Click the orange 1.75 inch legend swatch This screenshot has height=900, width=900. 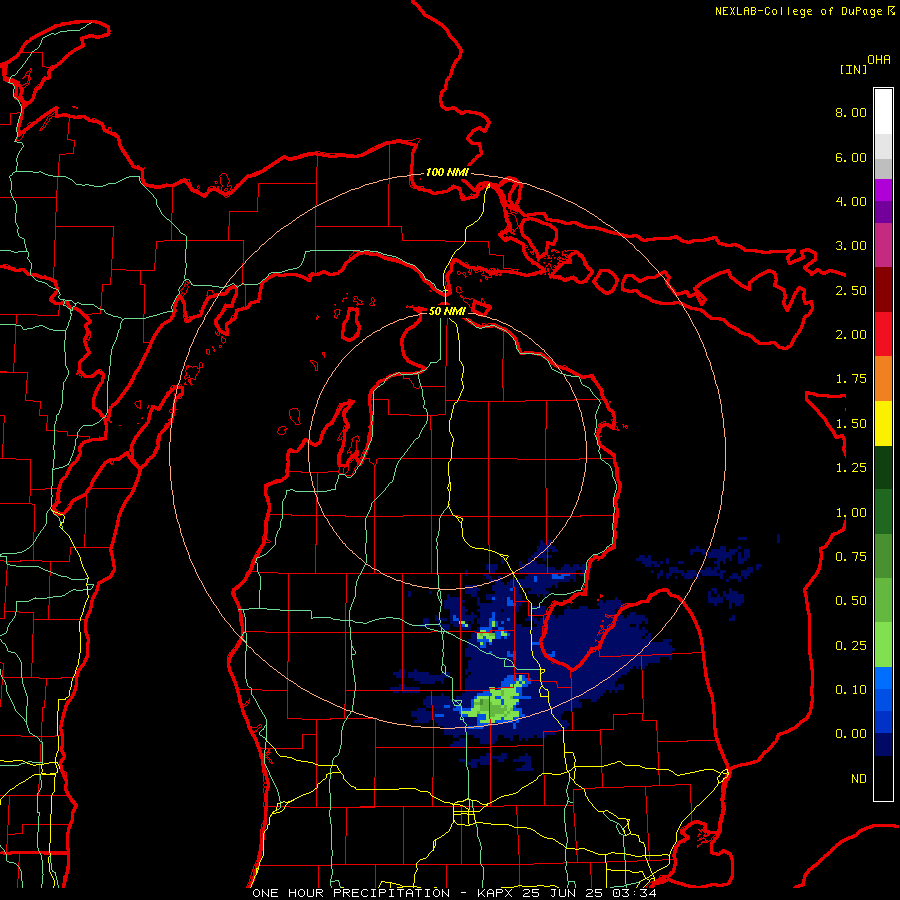click(883, 379)
